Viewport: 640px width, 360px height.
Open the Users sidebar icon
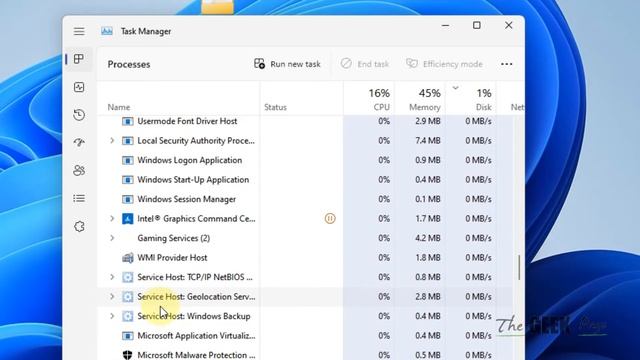pos(79,170)
